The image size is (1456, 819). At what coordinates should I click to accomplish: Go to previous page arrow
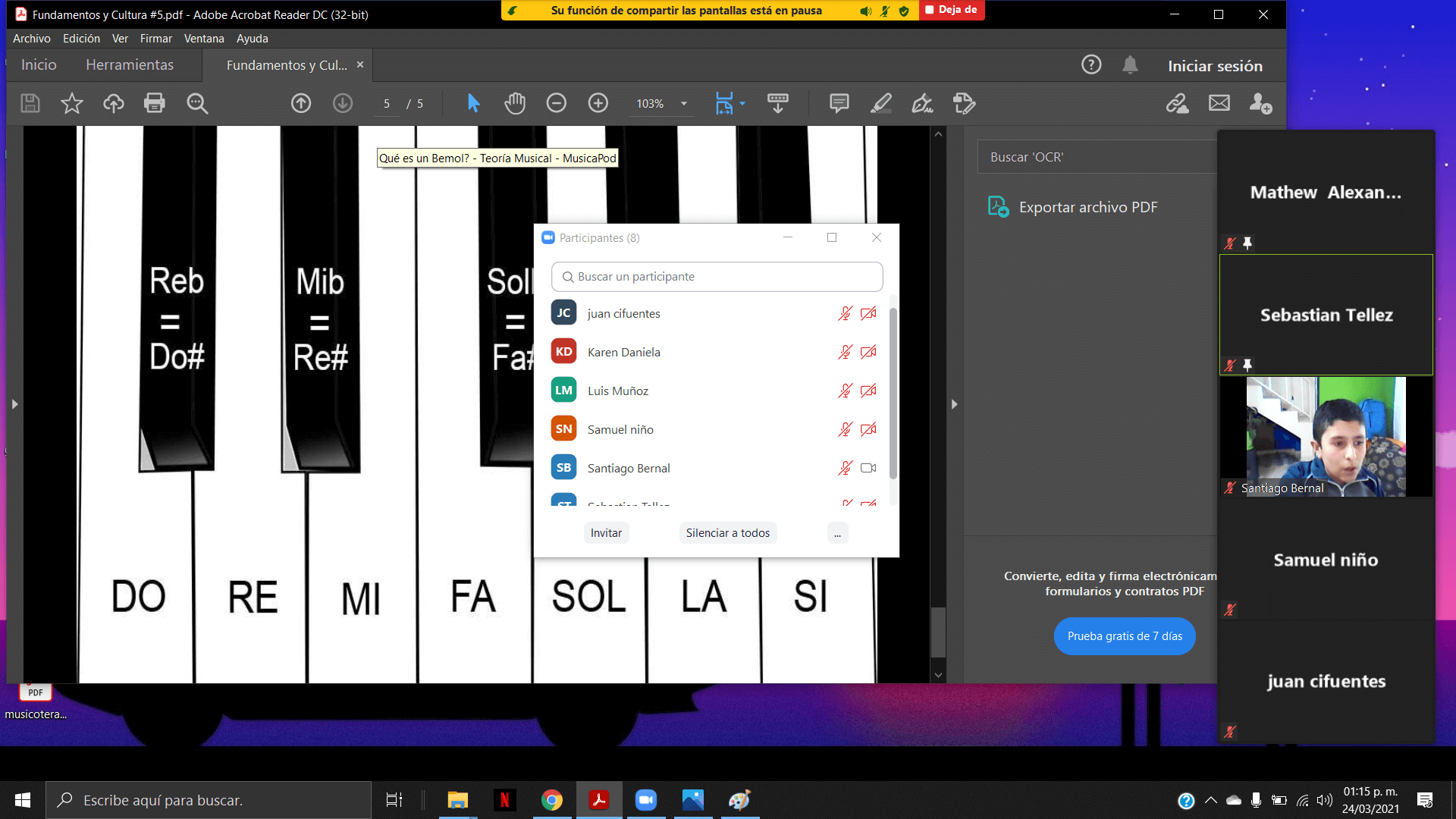301,103
